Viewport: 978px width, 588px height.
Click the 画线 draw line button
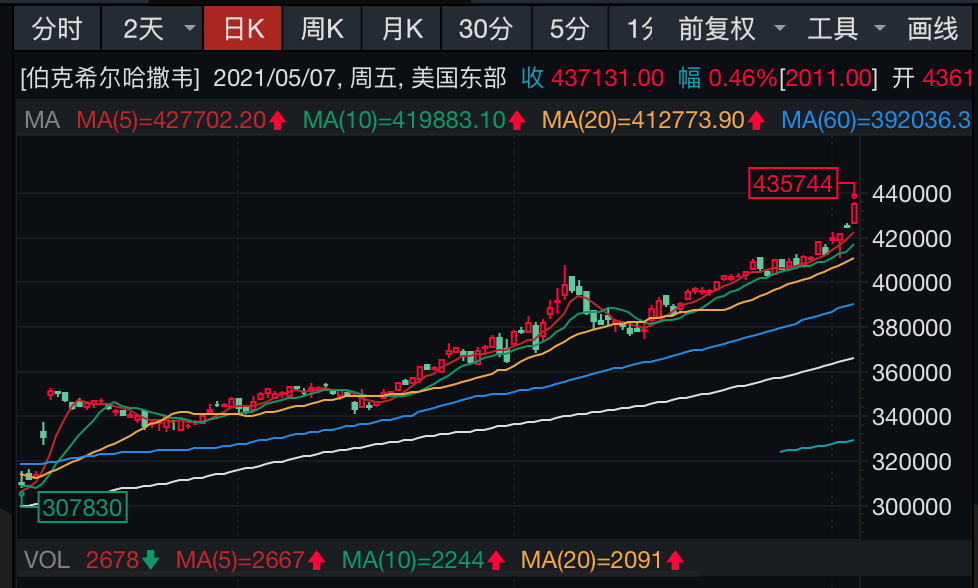click(932, 29)
